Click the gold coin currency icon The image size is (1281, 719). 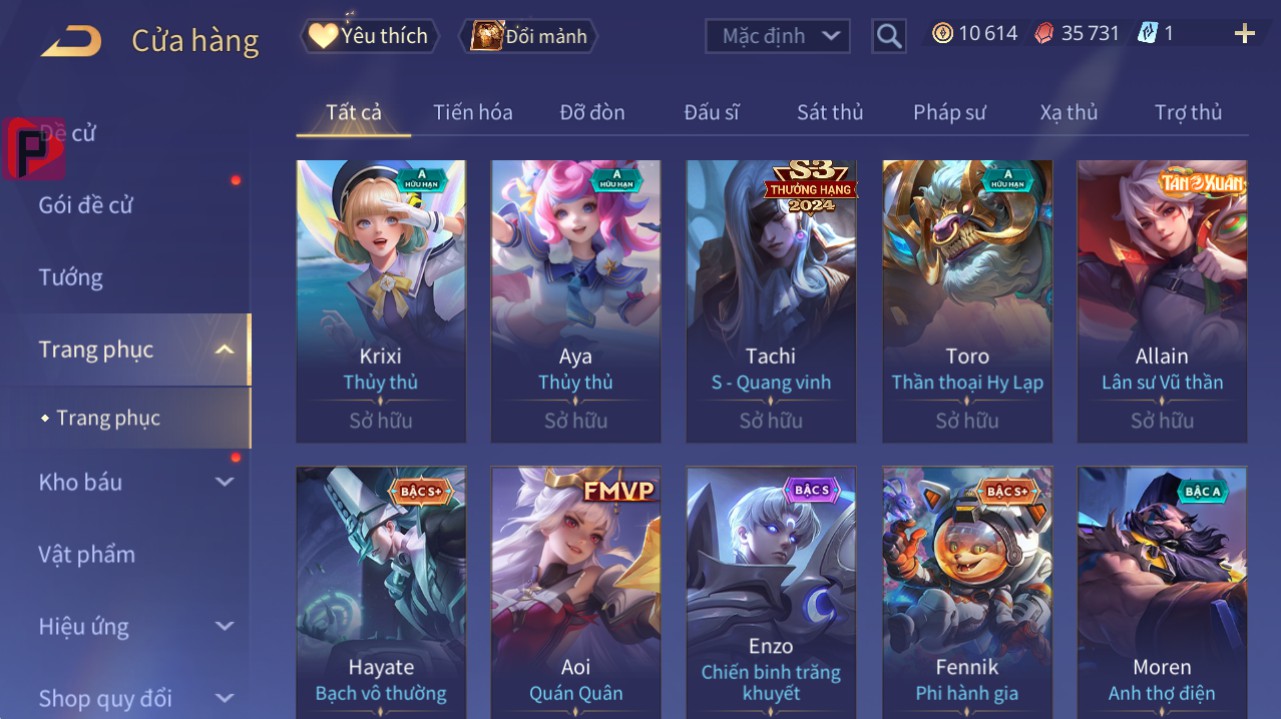click(x=942, y=33)
